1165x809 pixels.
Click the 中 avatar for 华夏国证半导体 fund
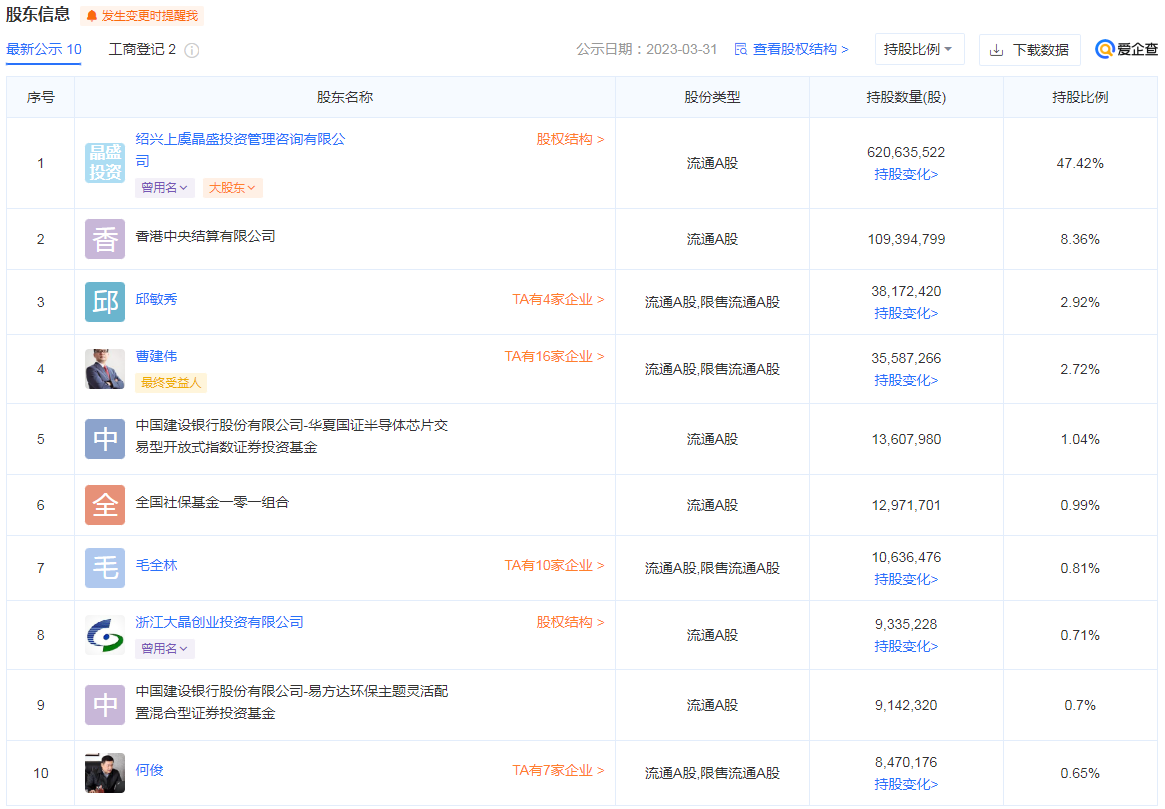(x=105, y=439)
